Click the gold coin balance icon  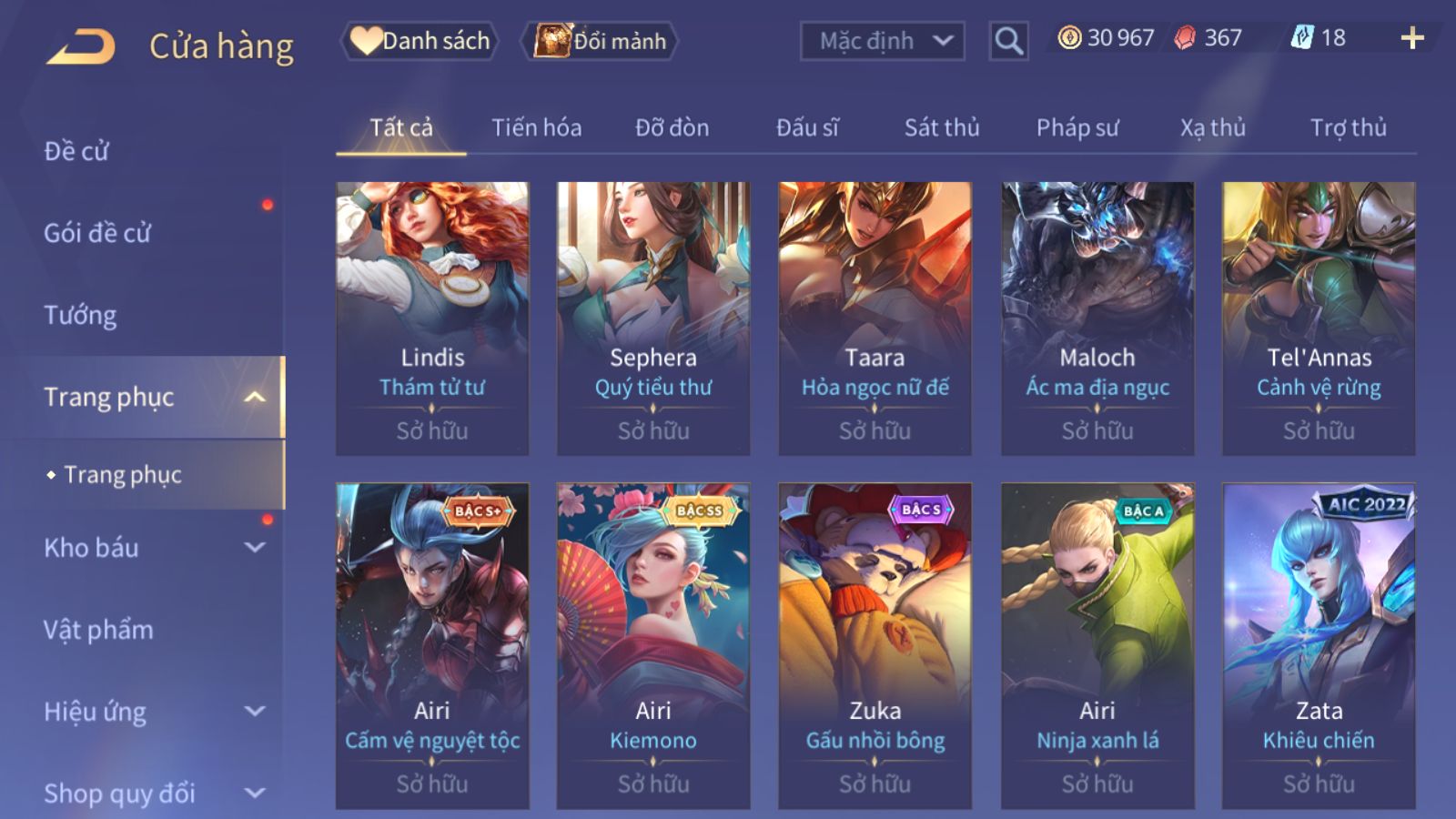(x=1069, y=37)
